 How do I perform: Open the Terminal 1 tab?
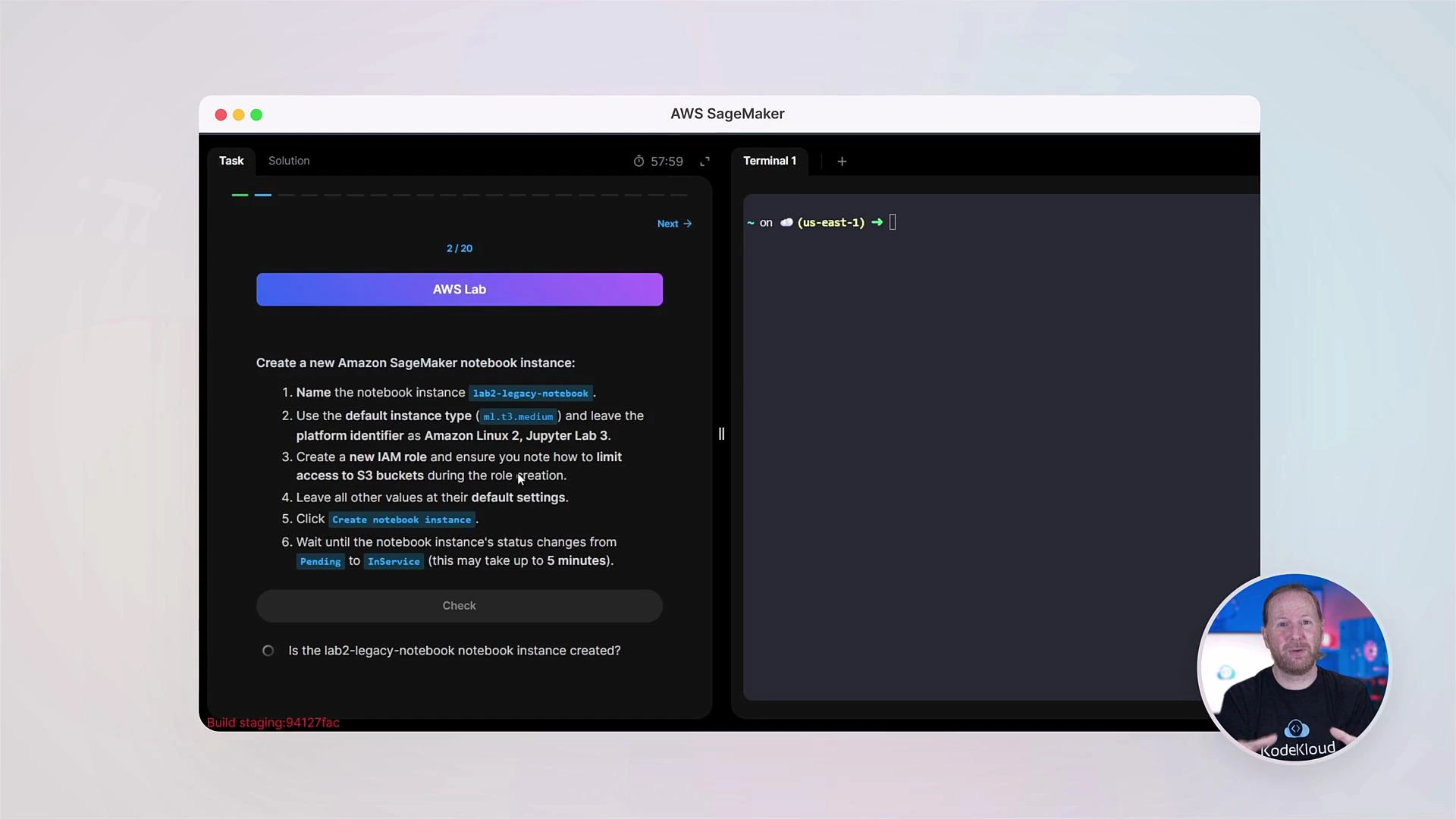770,161
